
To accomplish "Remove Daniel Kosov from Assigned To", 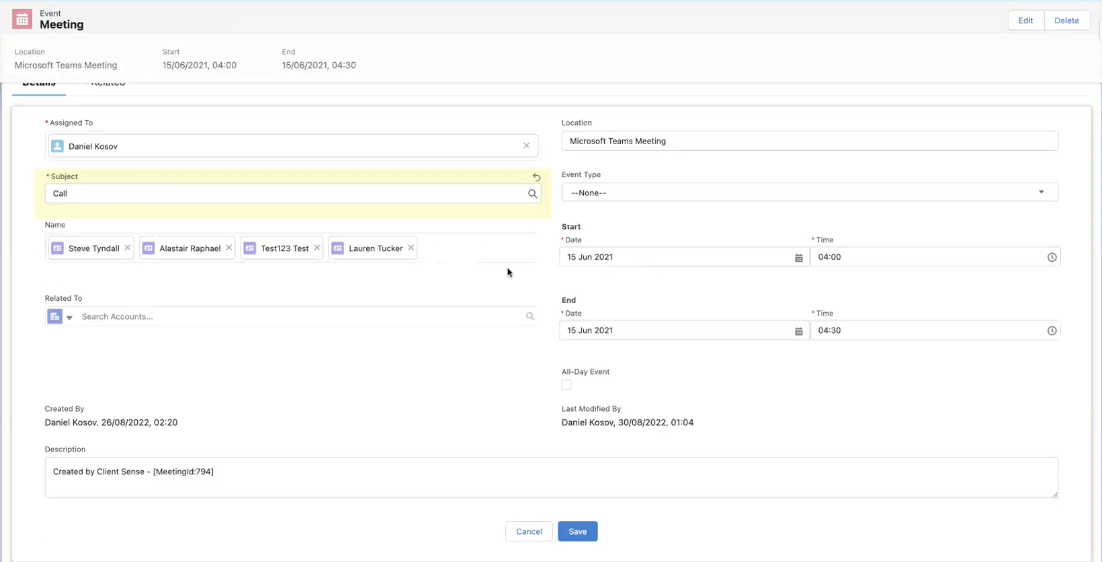I will pyautogui.click(x=526, y=146).
